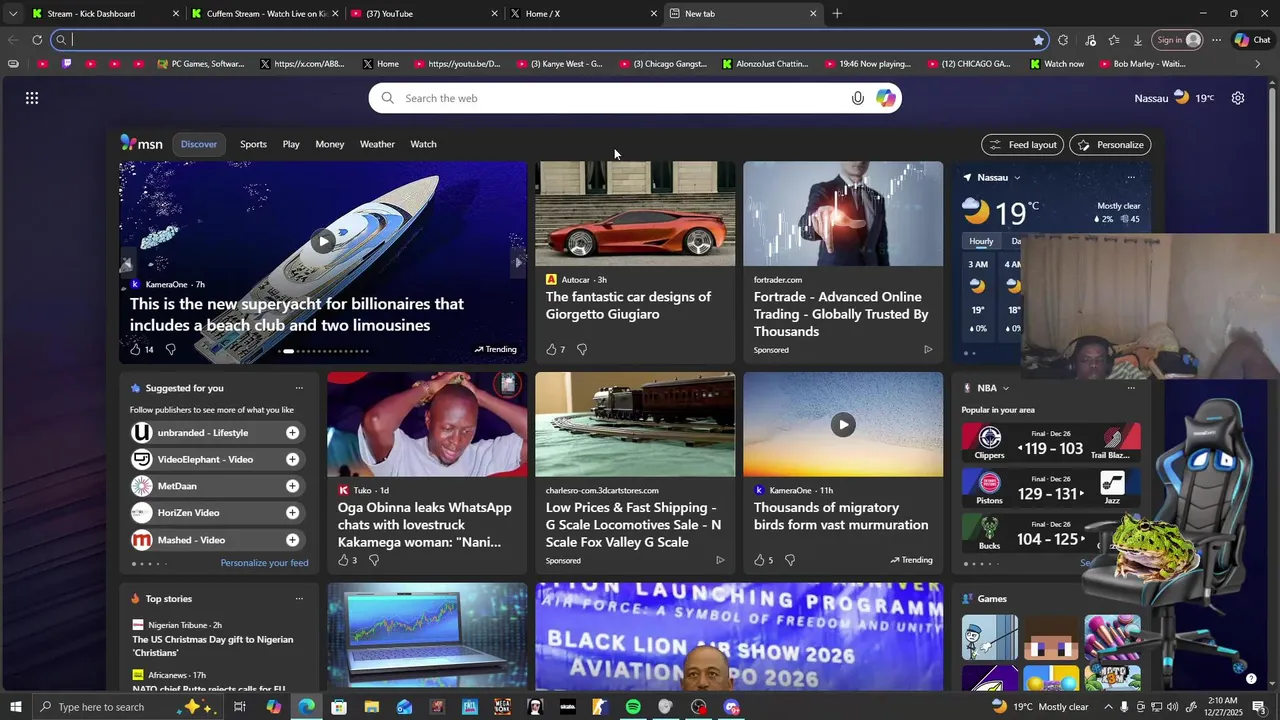Follow Mashed - Video publisher
Viewport: 1280px width, 720px height.
[x=292, y=540]
